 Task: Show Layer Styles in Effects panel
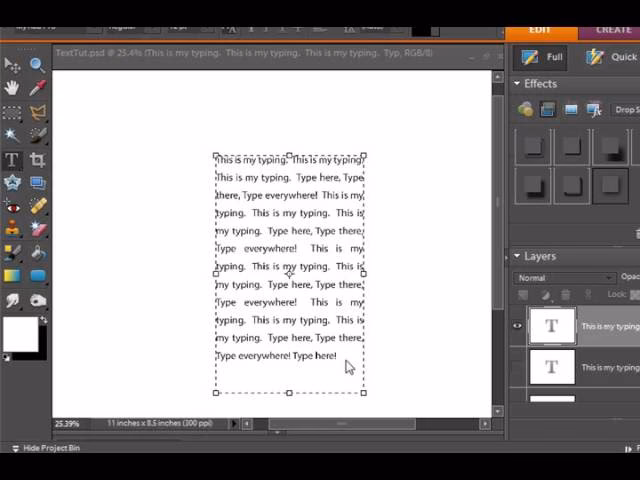(x=548, y=109)
